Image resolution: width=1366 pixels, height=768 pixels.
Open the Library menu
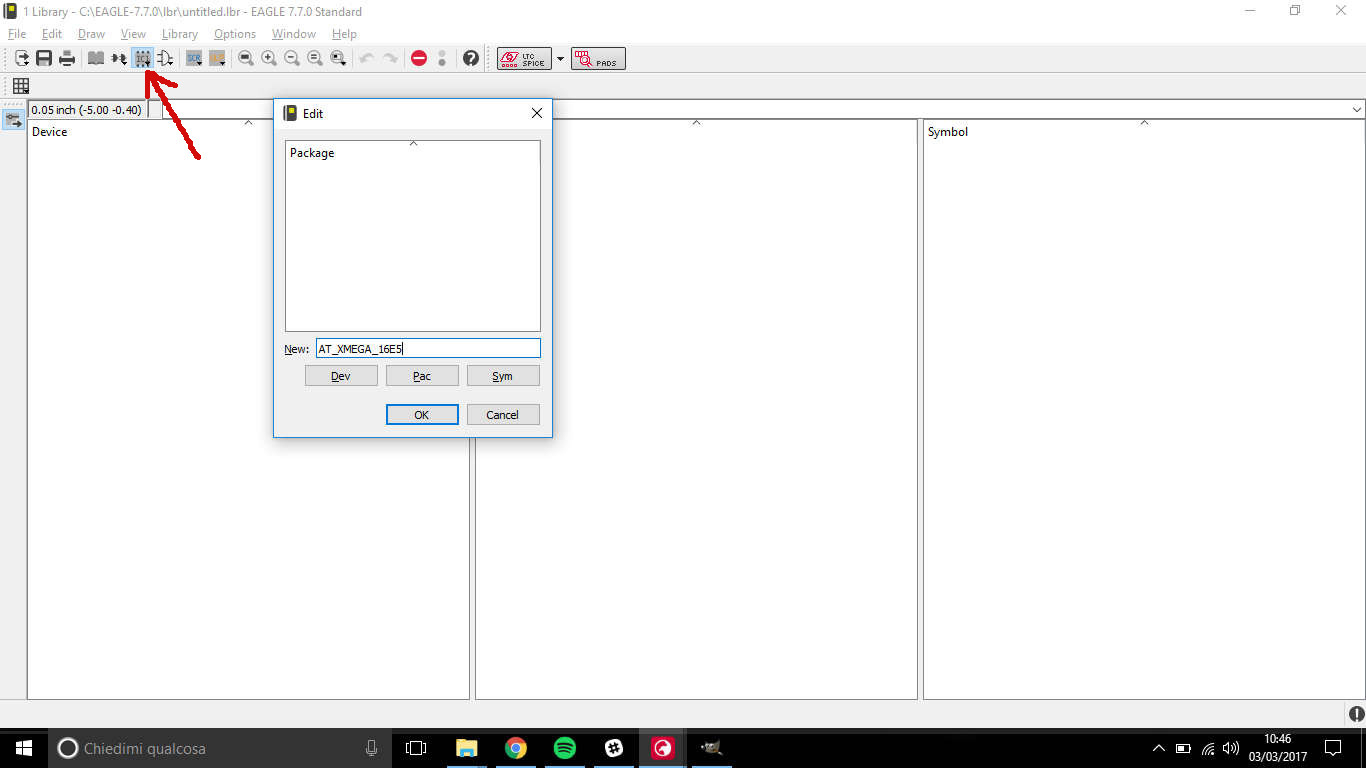(x=180, y=34)
